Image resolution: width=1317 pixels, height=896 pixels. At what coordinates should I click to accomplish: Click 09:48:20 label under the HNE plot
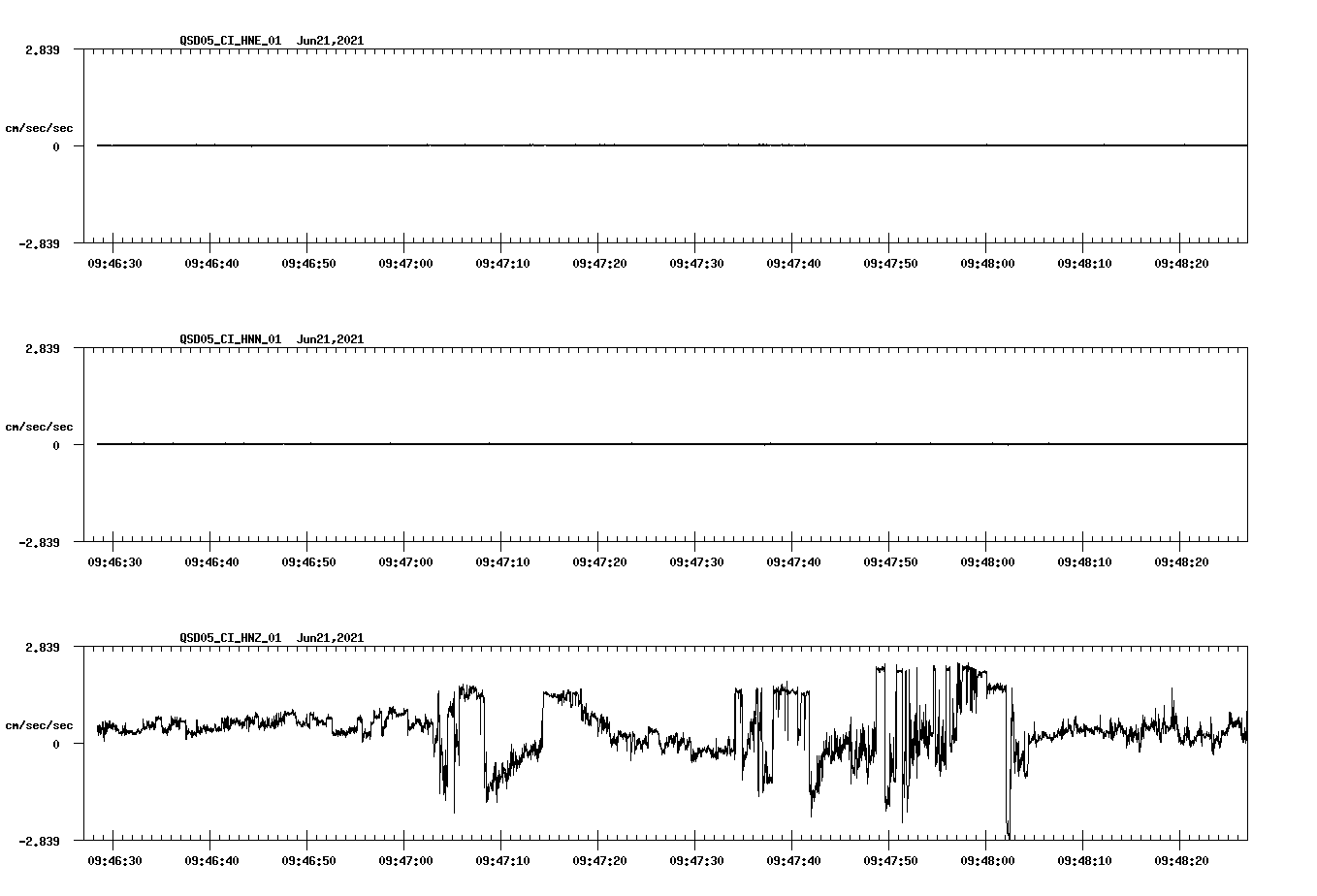1181,264
